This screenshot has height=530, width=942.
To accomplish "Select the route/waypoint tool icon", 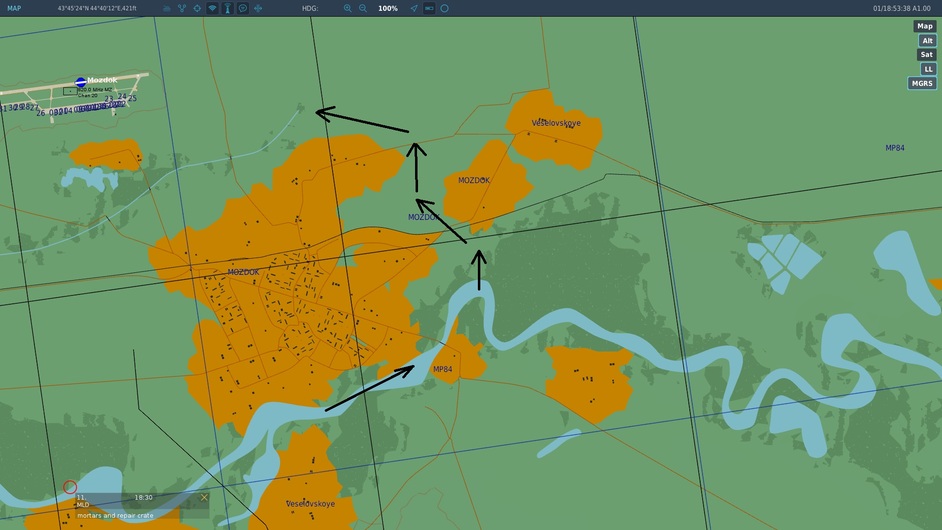I will point(182,8).
